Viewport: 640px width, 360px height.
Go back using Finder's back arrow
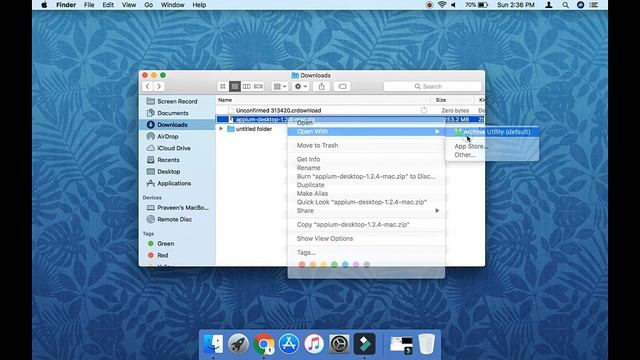pyautogui.click(x=147, y=87)
